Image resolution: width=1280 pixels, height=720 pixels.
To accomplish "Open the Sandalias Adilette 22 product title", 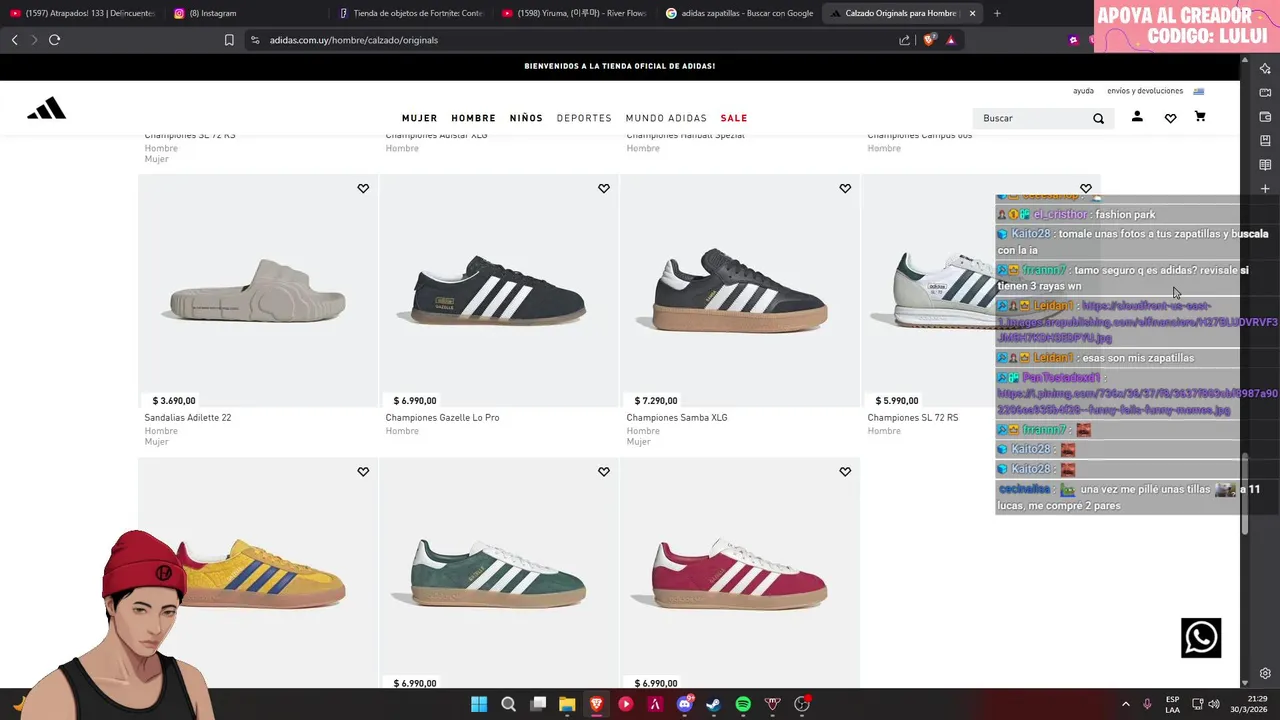I will point(188,418).
